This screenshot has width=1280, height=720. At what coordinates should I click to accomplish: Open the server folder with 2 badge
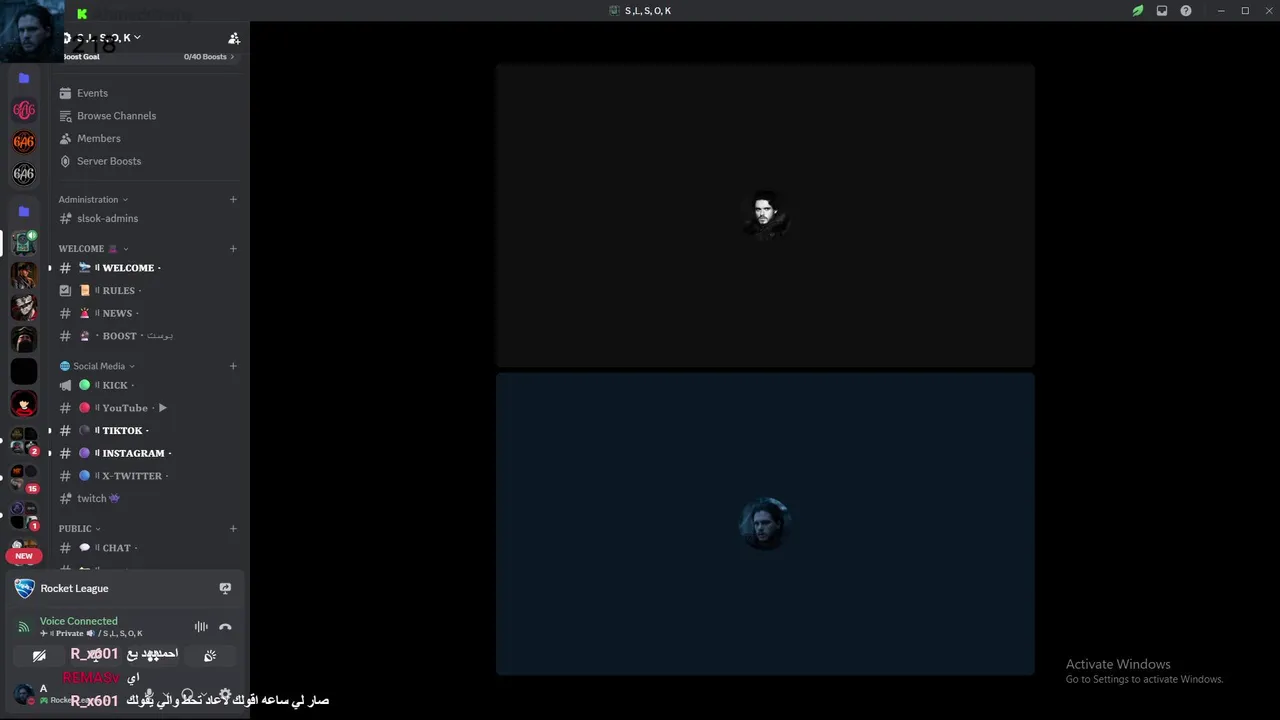tap(24, 441)
